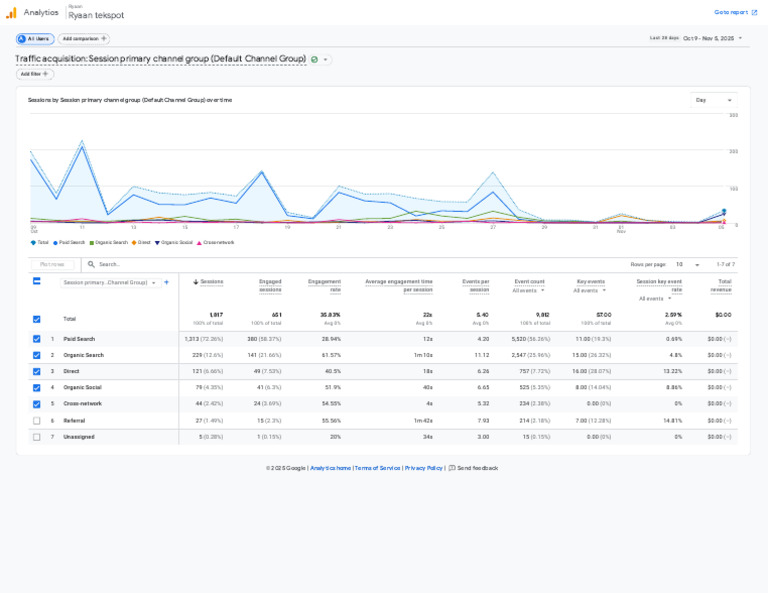Open Session primary Channel Group dimension dropdown
This screenshot has width=768, height=593.
pyautogui.click(x=110, y=283)
